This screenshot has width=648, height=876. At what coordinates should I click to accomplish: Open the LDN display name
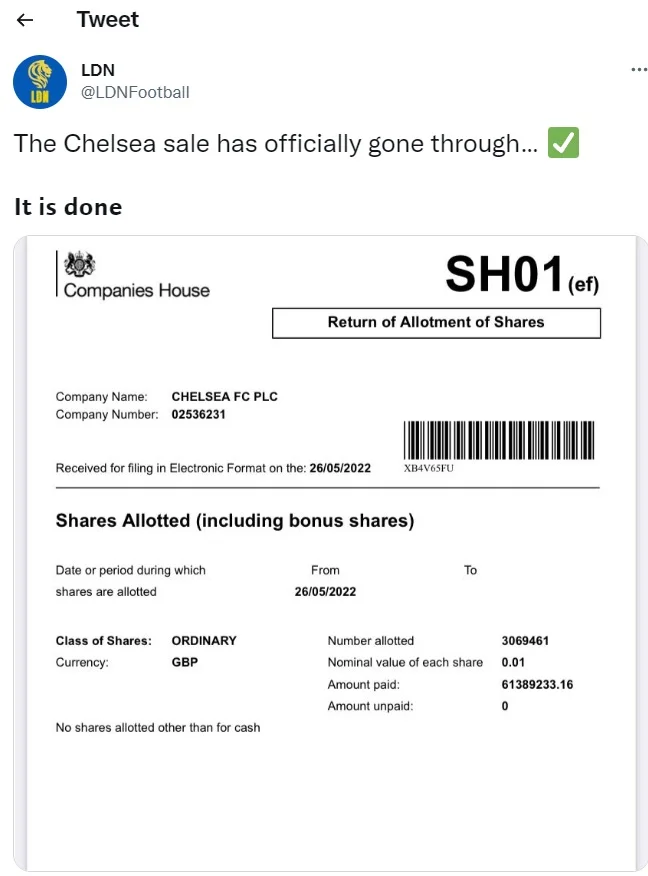coord(98,70)
